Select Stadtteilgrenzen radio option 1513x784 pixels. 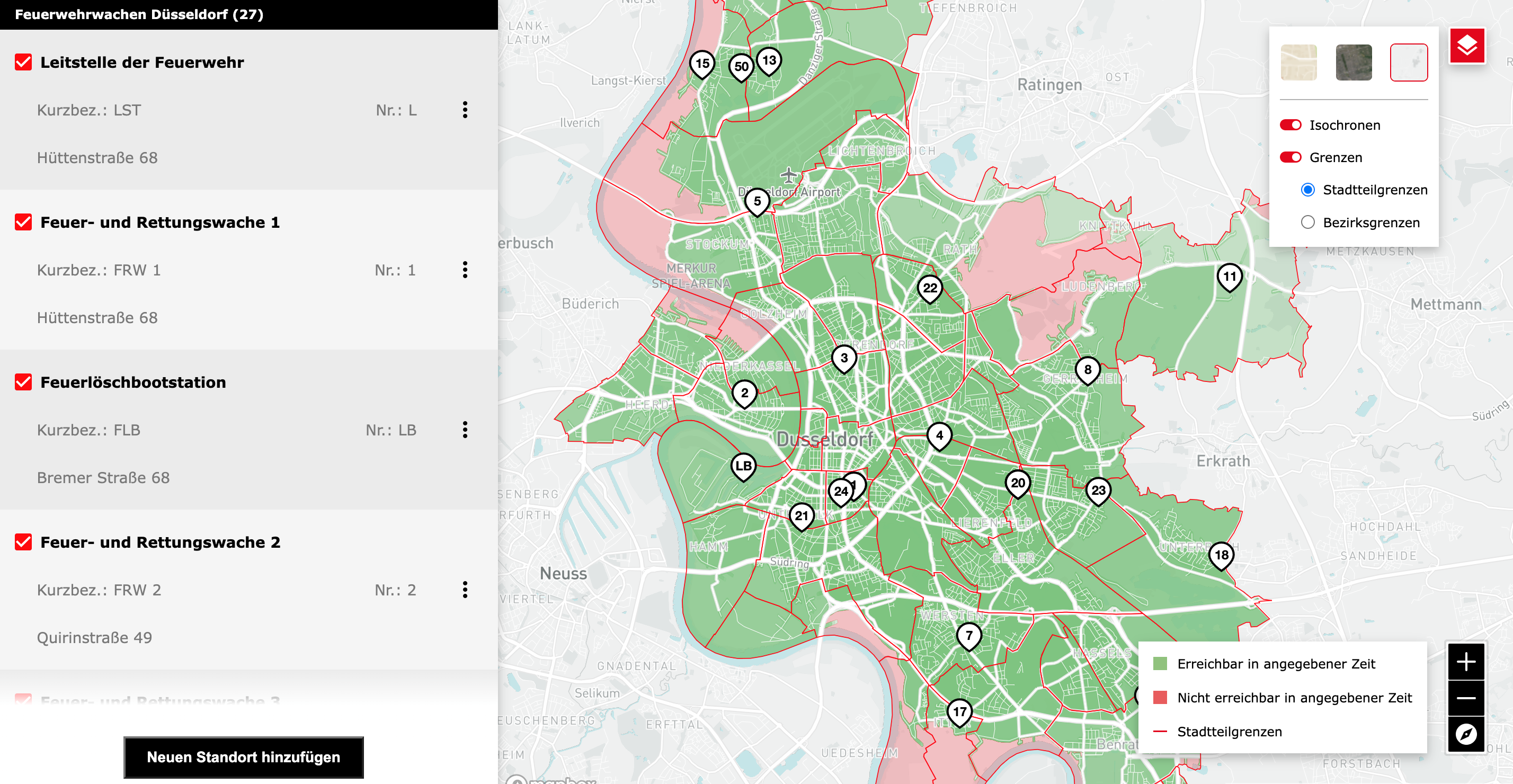point(1307,190)
